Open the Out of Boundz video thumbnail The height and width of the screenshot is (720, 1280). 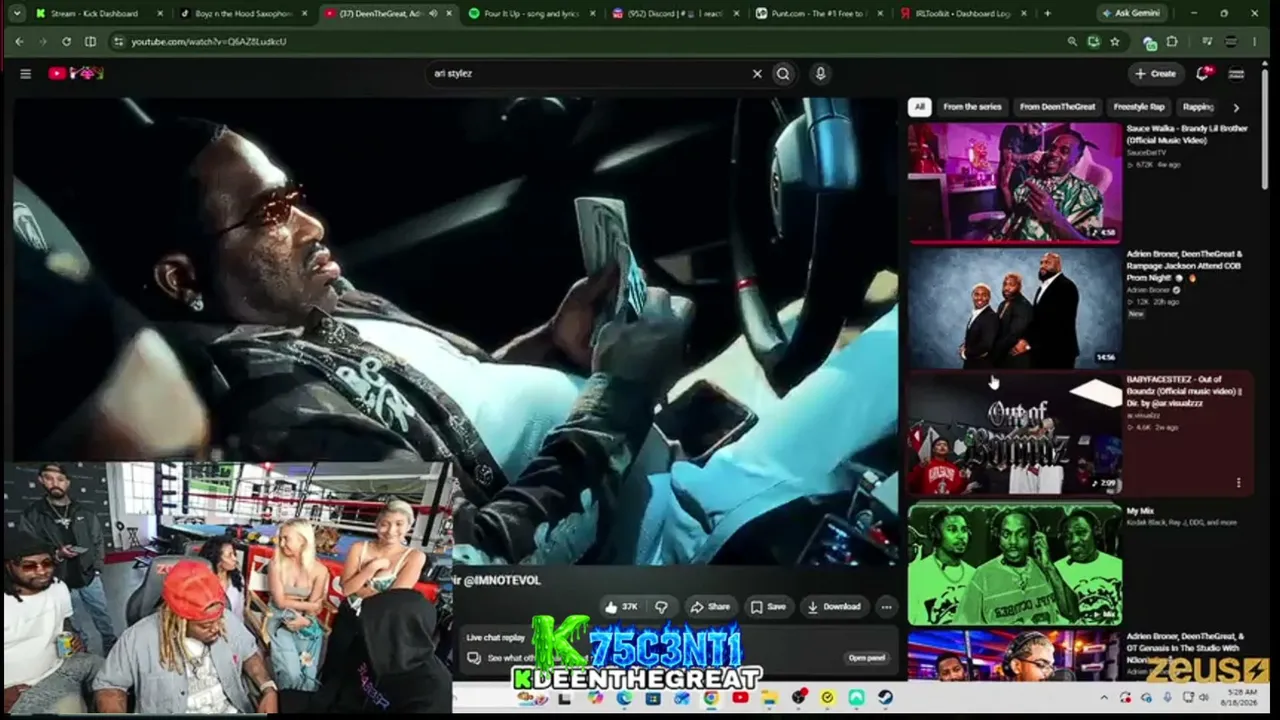[1015, 434]
